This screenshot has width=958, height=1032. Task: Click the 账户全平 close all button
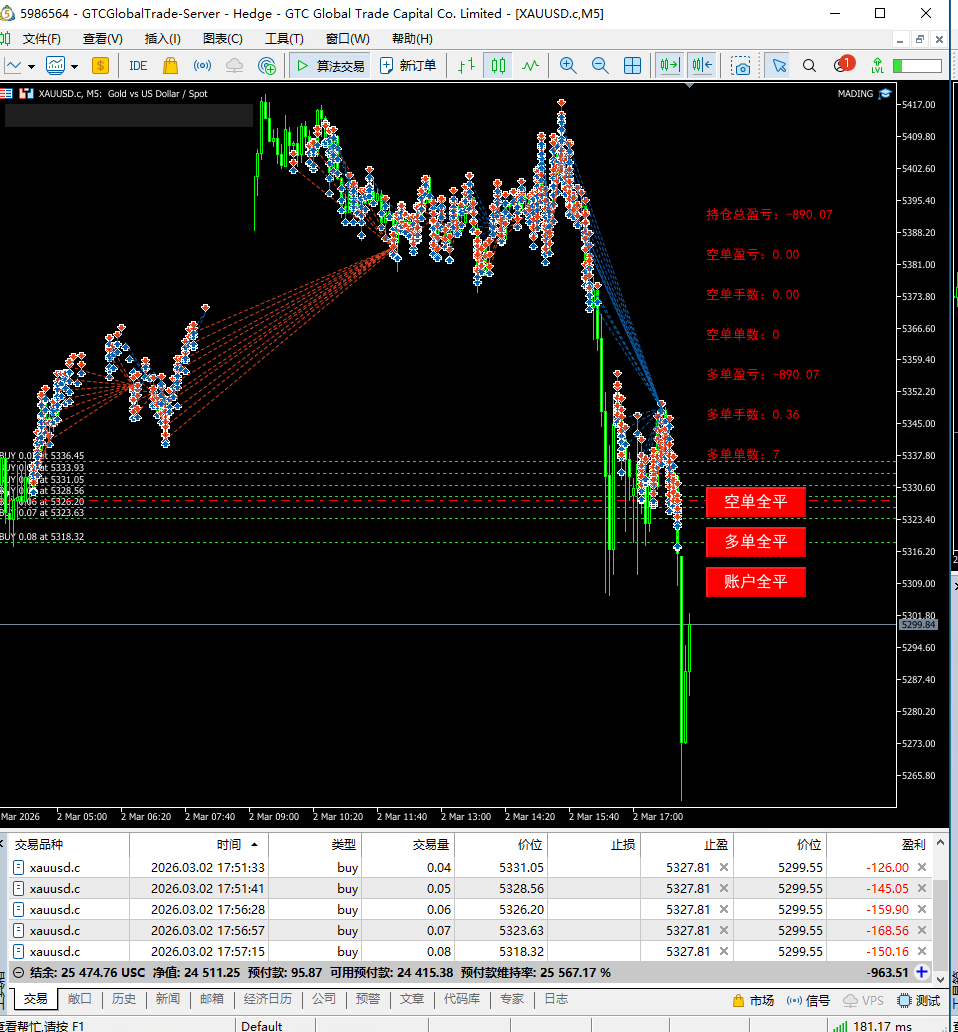[x=755, y=582]
